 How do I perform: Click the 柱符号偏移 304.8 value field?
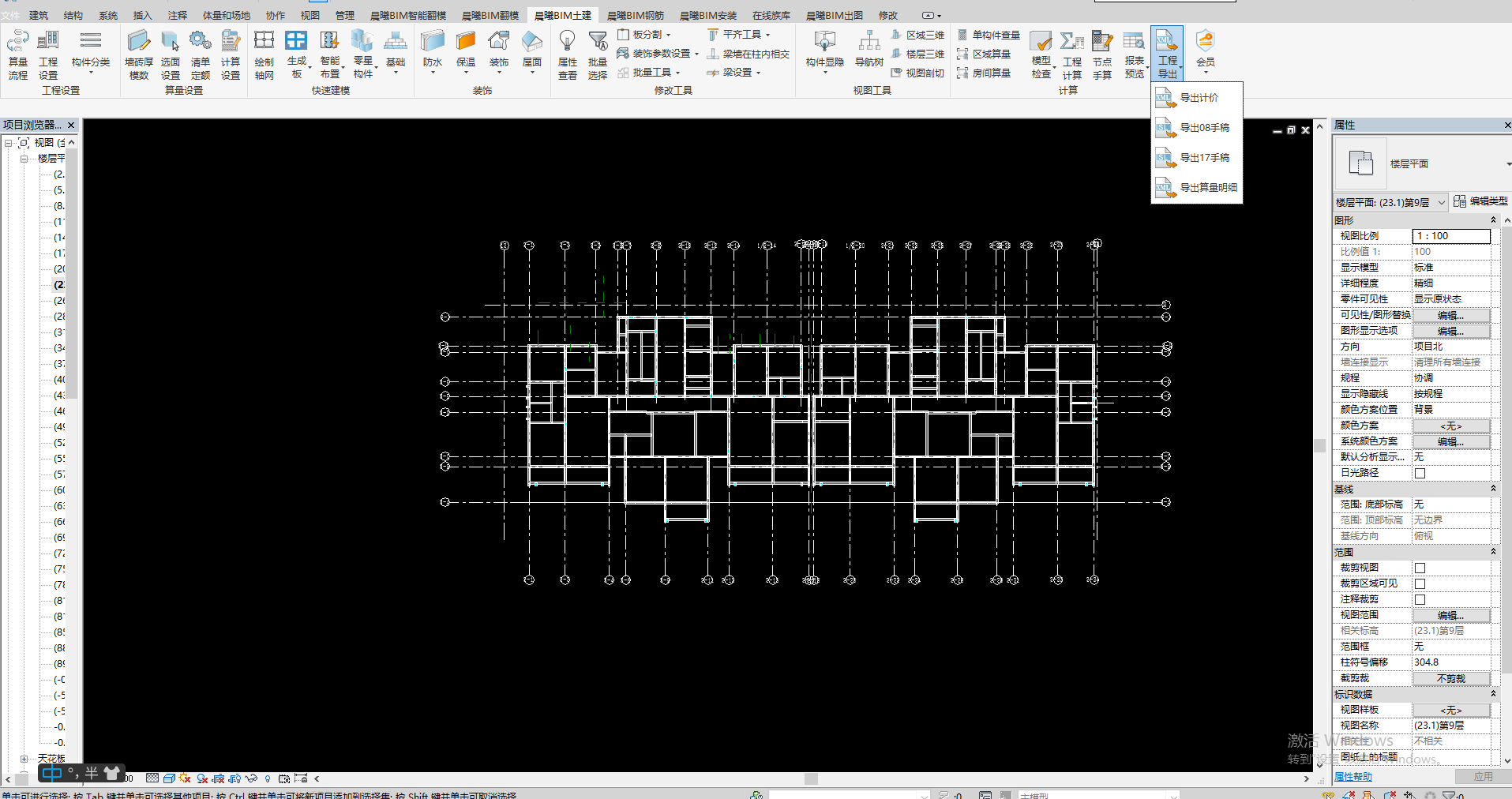tap(1451, 662)
